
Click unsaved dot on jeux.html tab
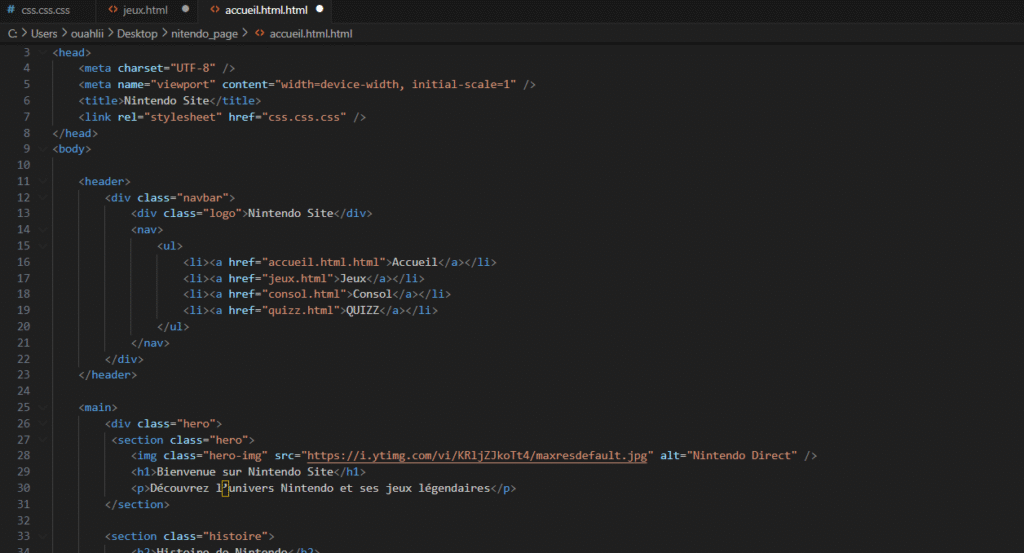pos(186,9)
